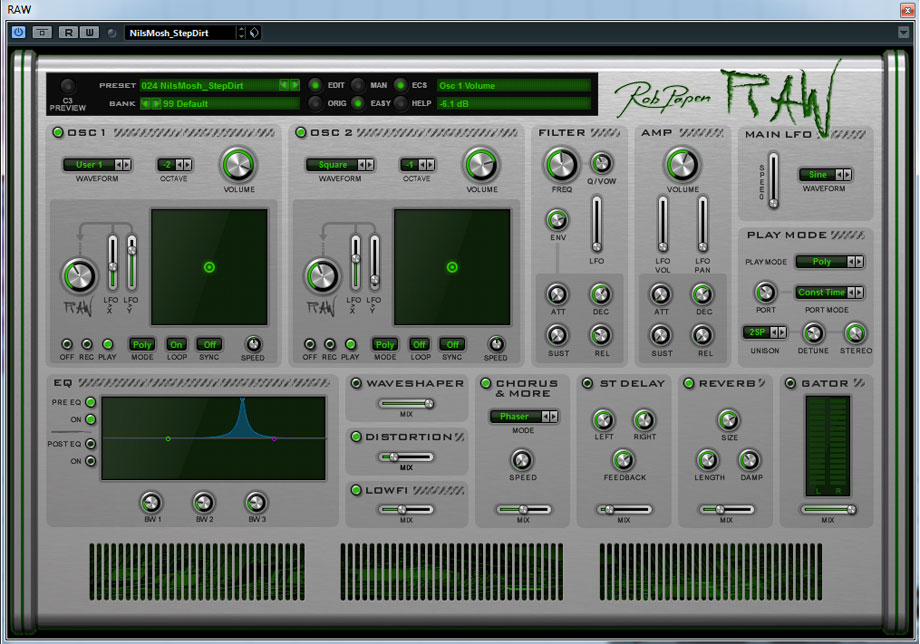
Task: Toggle the OSC 2 power LED
Action: tap(300, 133)
